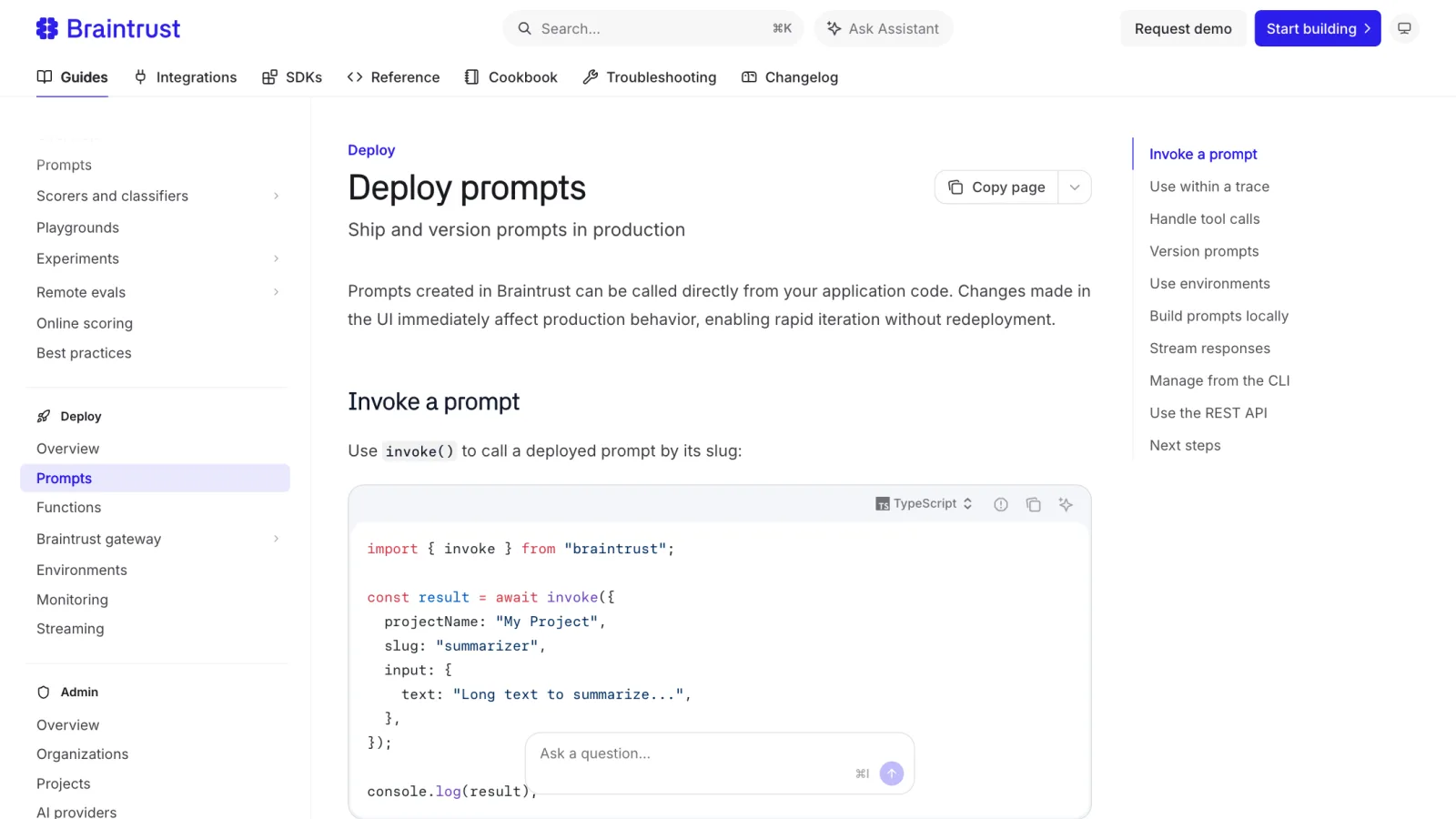Click the code block info icon
This screenshot has width=1456, height=819.
tap(1001, 504)
